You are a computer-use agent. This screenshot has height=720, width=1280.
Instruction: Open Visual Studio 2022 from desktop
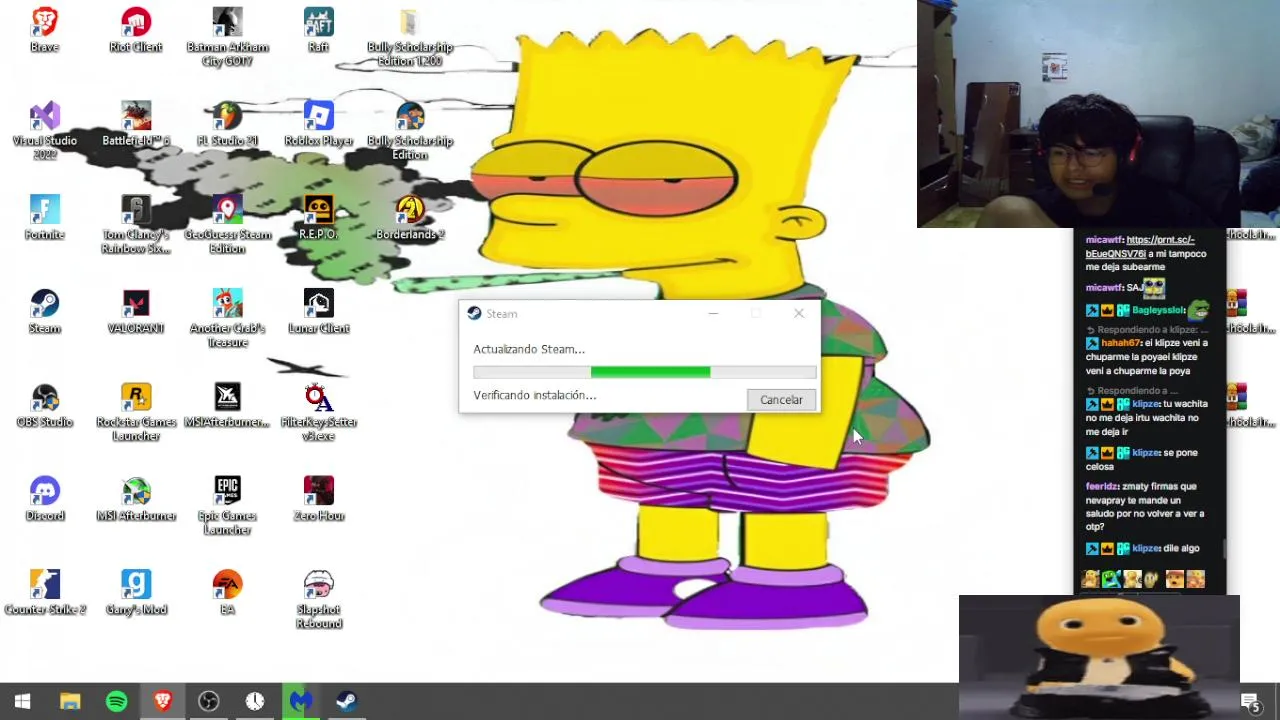[44, 130]
